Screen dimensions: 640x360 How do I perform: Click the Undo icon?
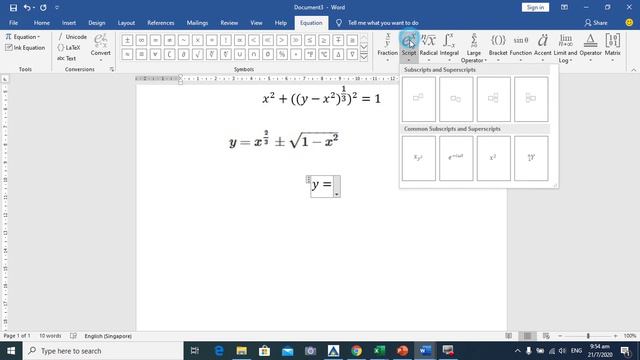pos(27,7)
